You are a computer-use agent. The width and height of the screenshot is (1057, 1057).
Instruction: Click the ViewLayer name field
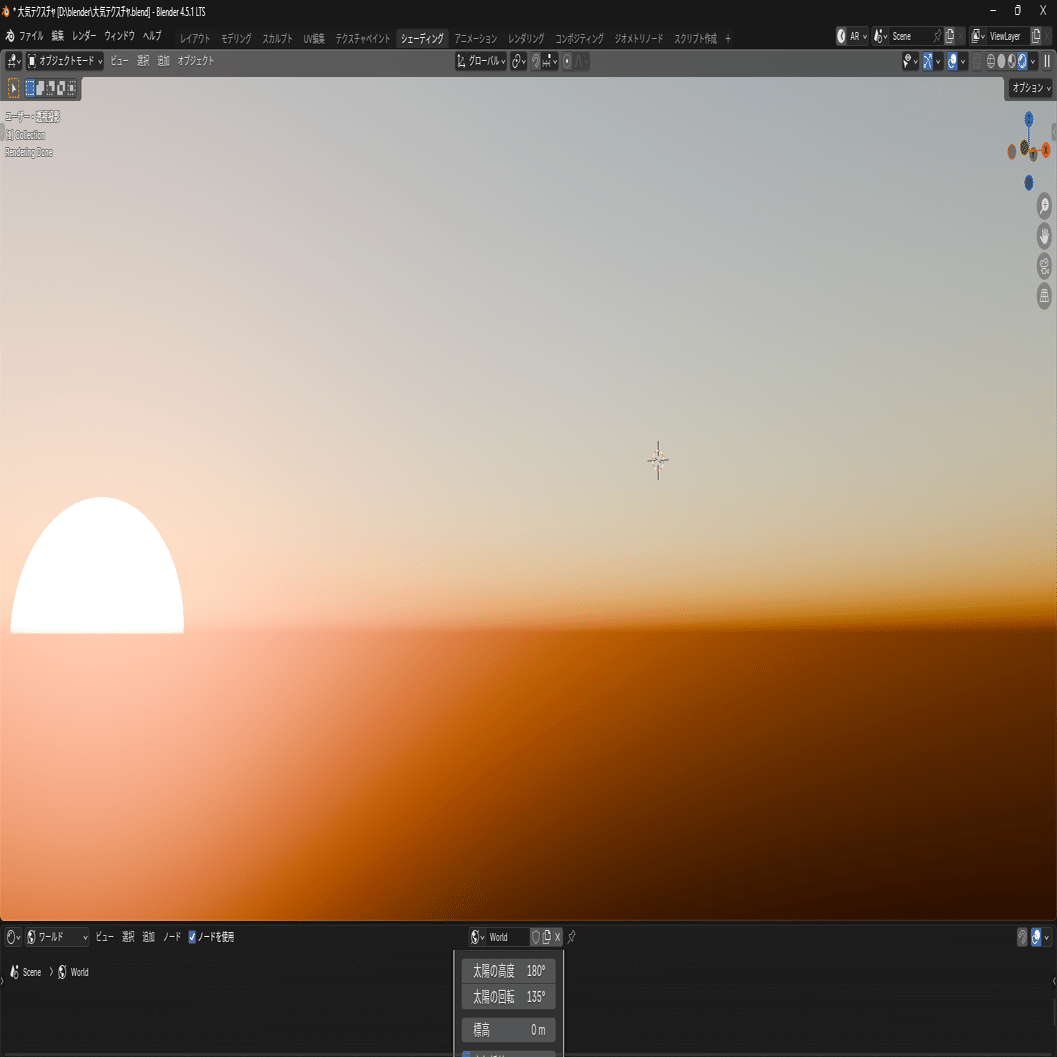(x=1008, y=36)
